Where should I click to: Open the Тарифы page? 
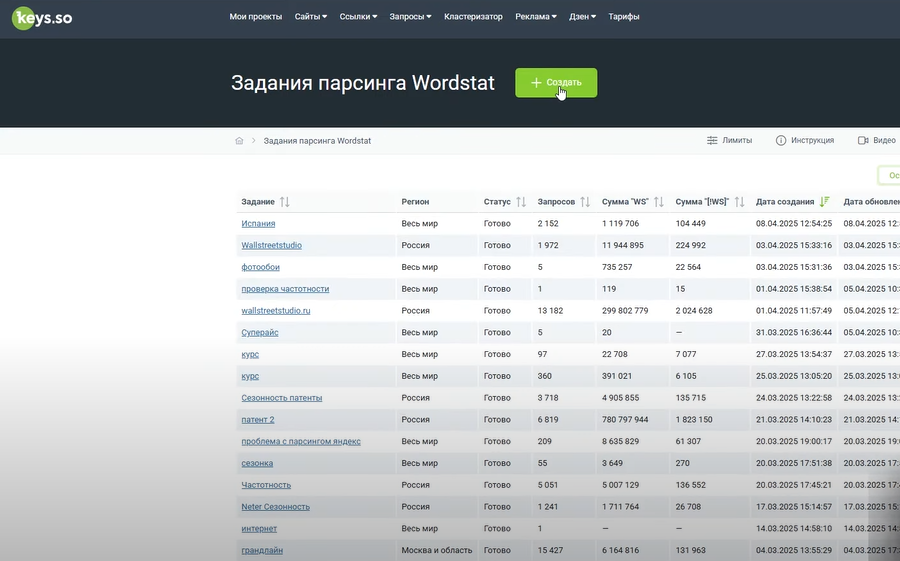[x=623, y=17]
